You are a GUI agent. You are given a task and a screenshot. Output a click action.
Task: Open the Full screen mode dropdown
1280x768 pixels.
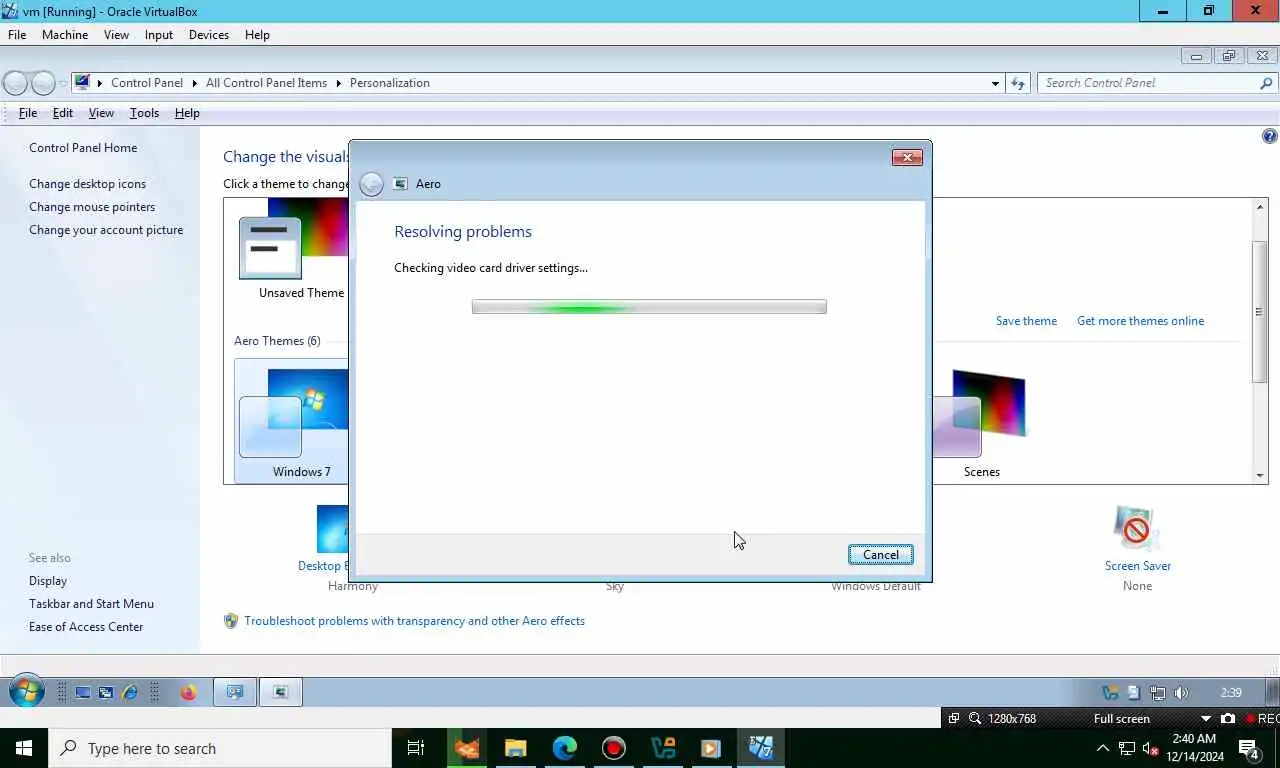point(1205,718)
